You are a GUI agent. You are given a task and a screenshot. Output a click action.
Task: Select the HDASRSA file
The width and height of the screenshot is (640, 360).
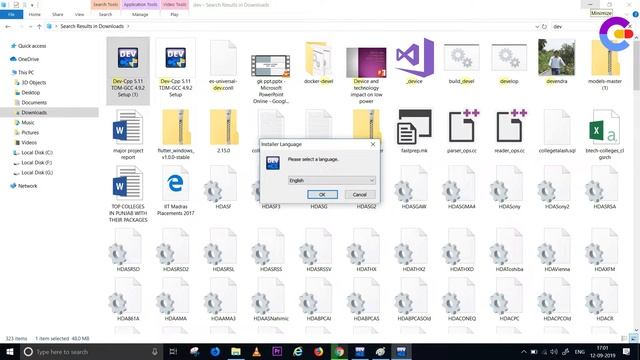(x=605, y=188)
